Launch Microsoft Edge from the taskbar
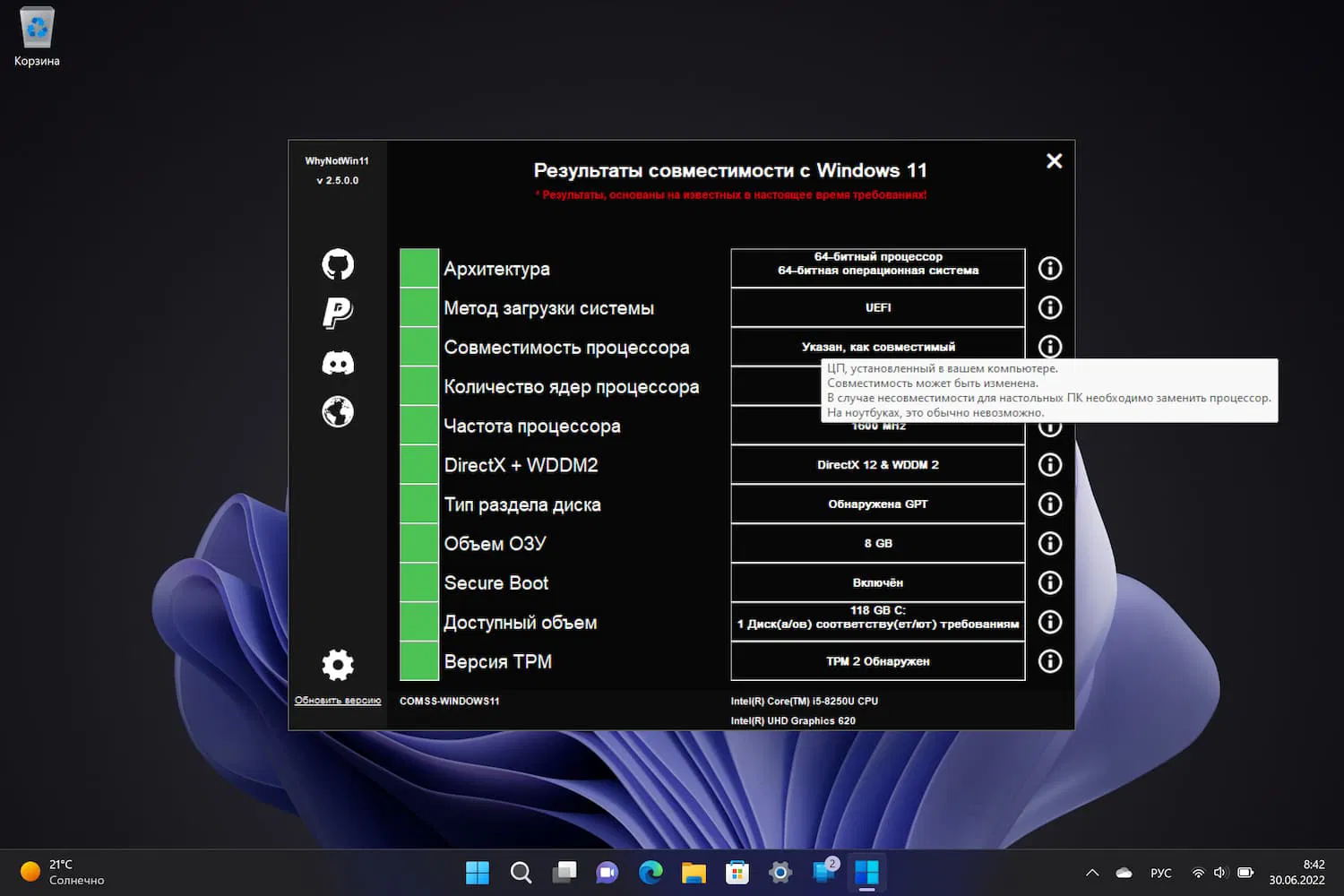Screen dimensions: 1344x896 coord(650,872)
